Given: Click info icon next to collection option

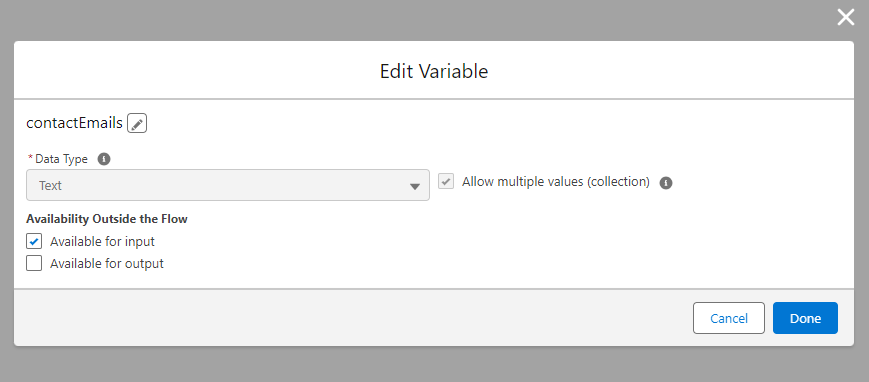Looking at the screenshot, I should pyautogui.click(x=666, y=183).
